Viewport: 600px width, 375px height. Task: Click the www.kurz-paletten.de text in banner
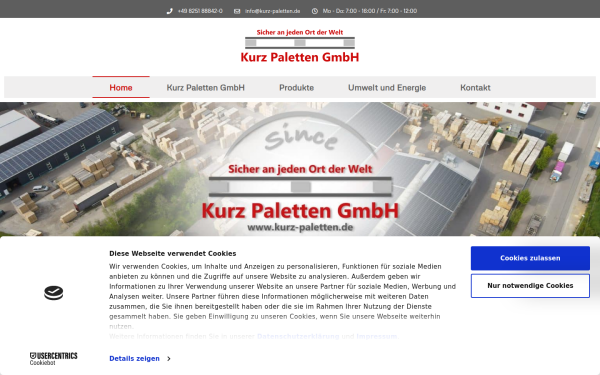(x=300, y=227)
